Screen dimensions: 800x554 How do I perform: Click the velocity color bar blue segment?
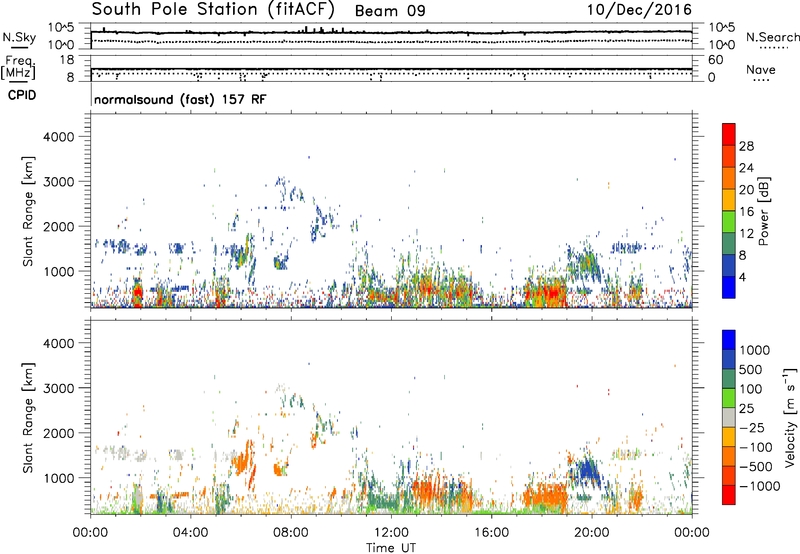[x=729, y=340]
